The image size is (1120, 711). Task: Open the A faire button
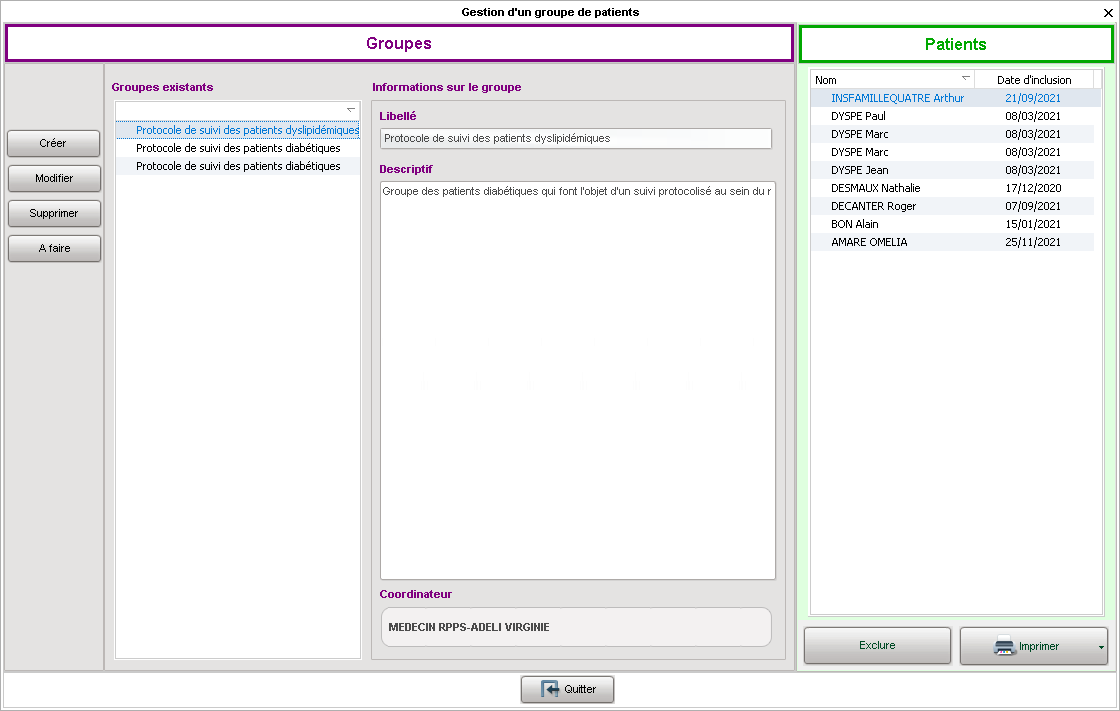click(54, 248)
